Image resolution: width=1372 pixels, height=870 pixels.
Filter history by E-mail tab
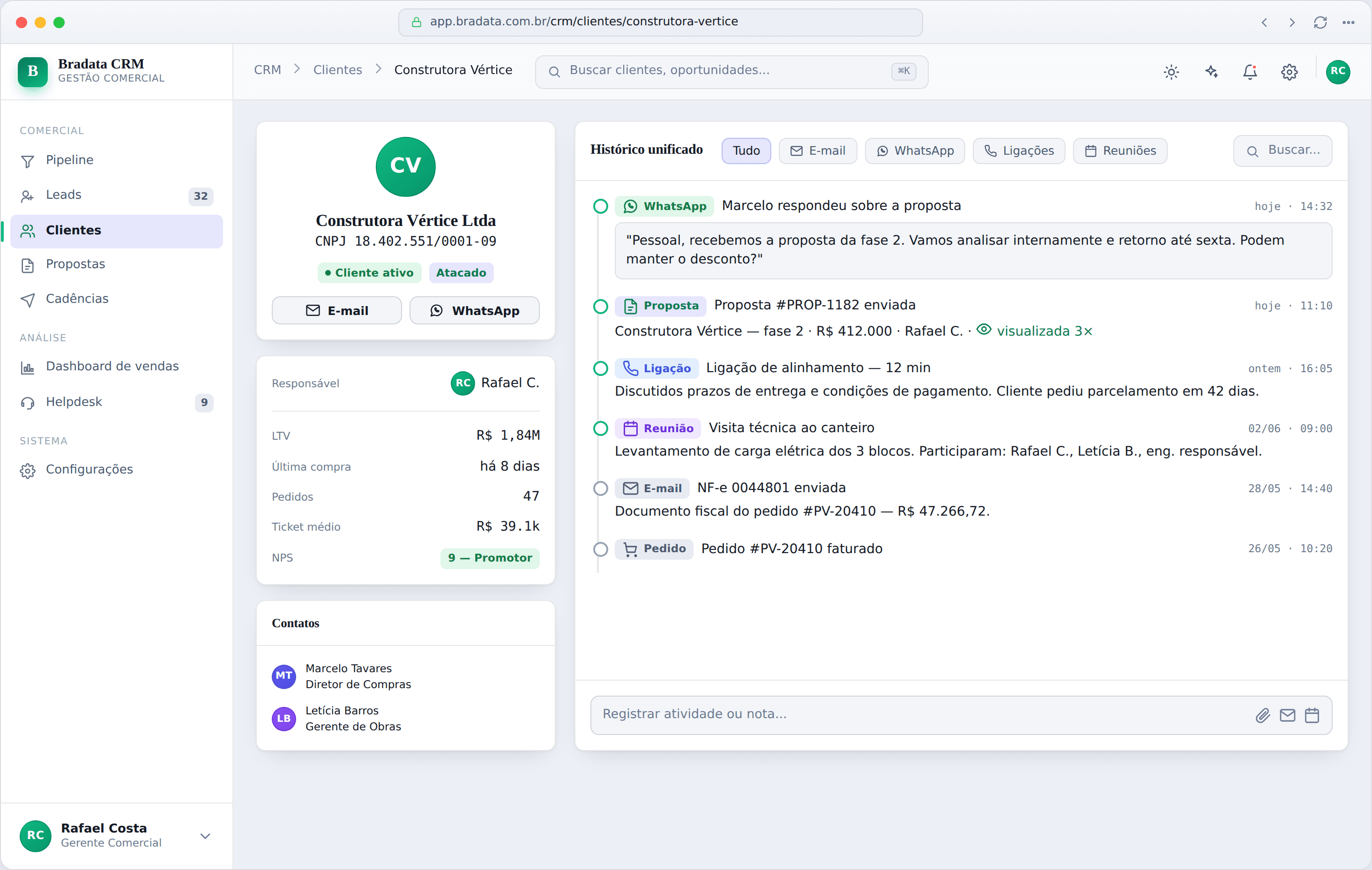[x=817, y=150]
